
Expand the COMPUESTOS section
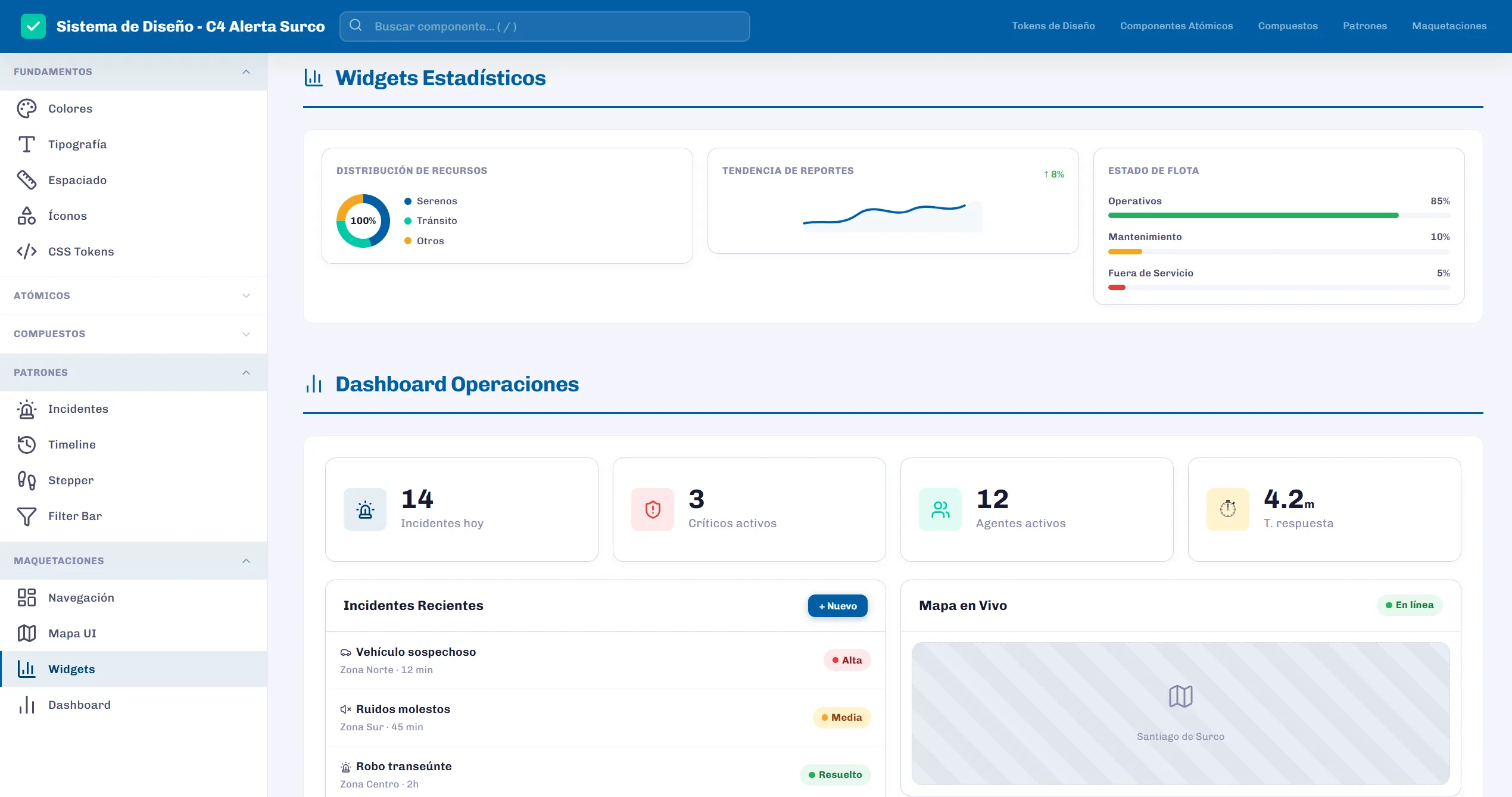[x=133, y=334]
